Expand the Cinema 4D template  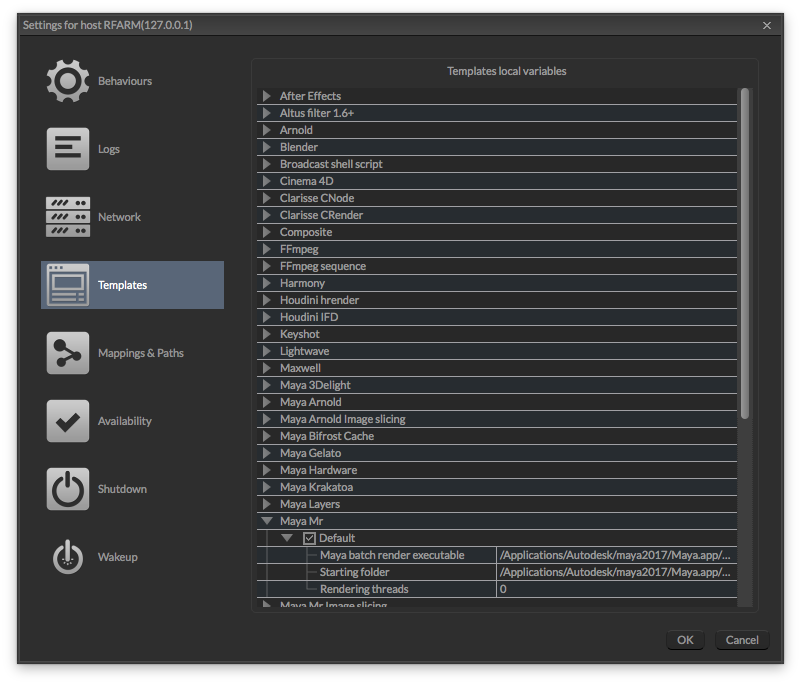tap(266, 181)
